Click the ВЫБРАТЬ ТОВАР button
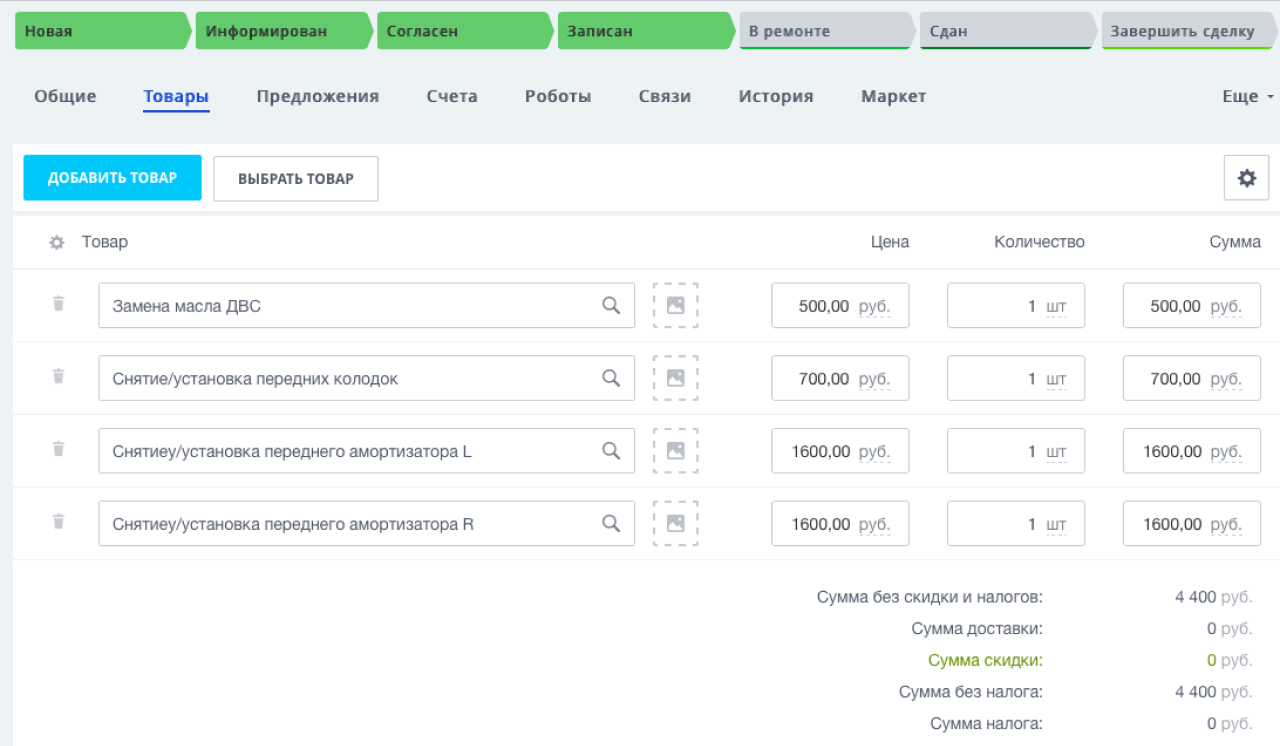Screen dimensions: 1280x746 tap(296, 179)
